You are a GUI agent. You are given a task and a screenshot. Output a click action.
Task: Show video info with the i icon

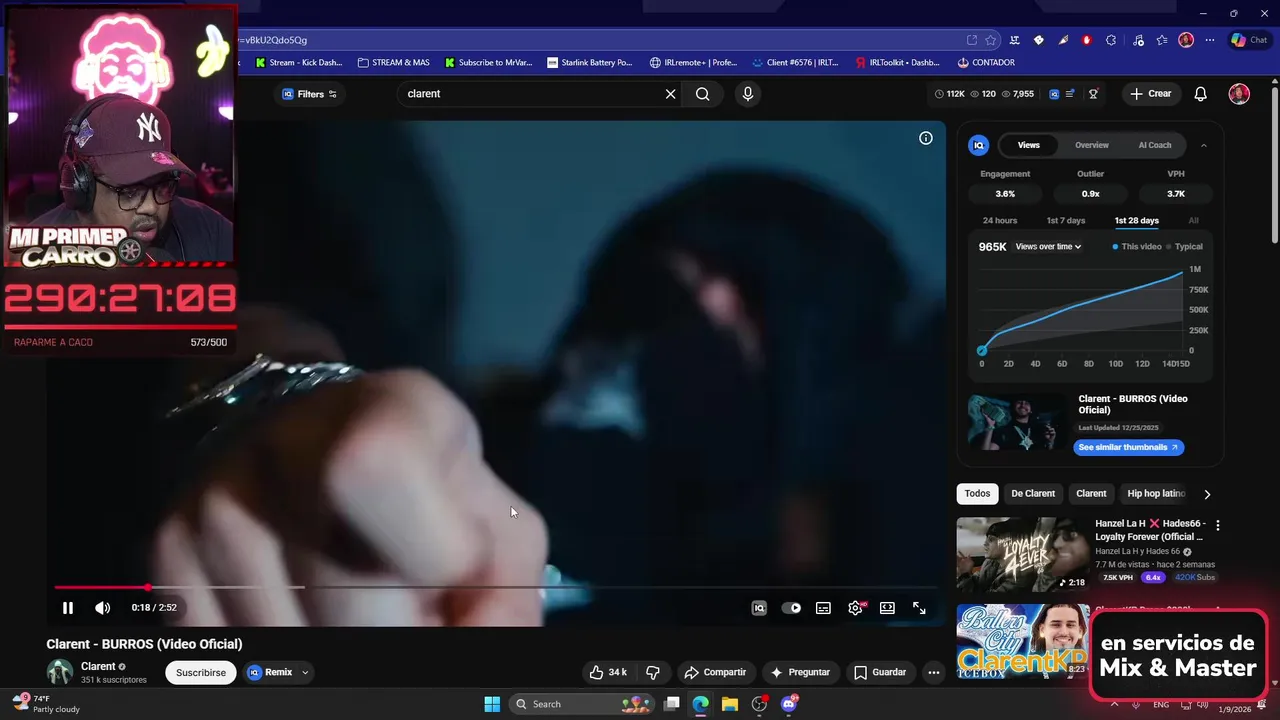click(x=926, y=138)
